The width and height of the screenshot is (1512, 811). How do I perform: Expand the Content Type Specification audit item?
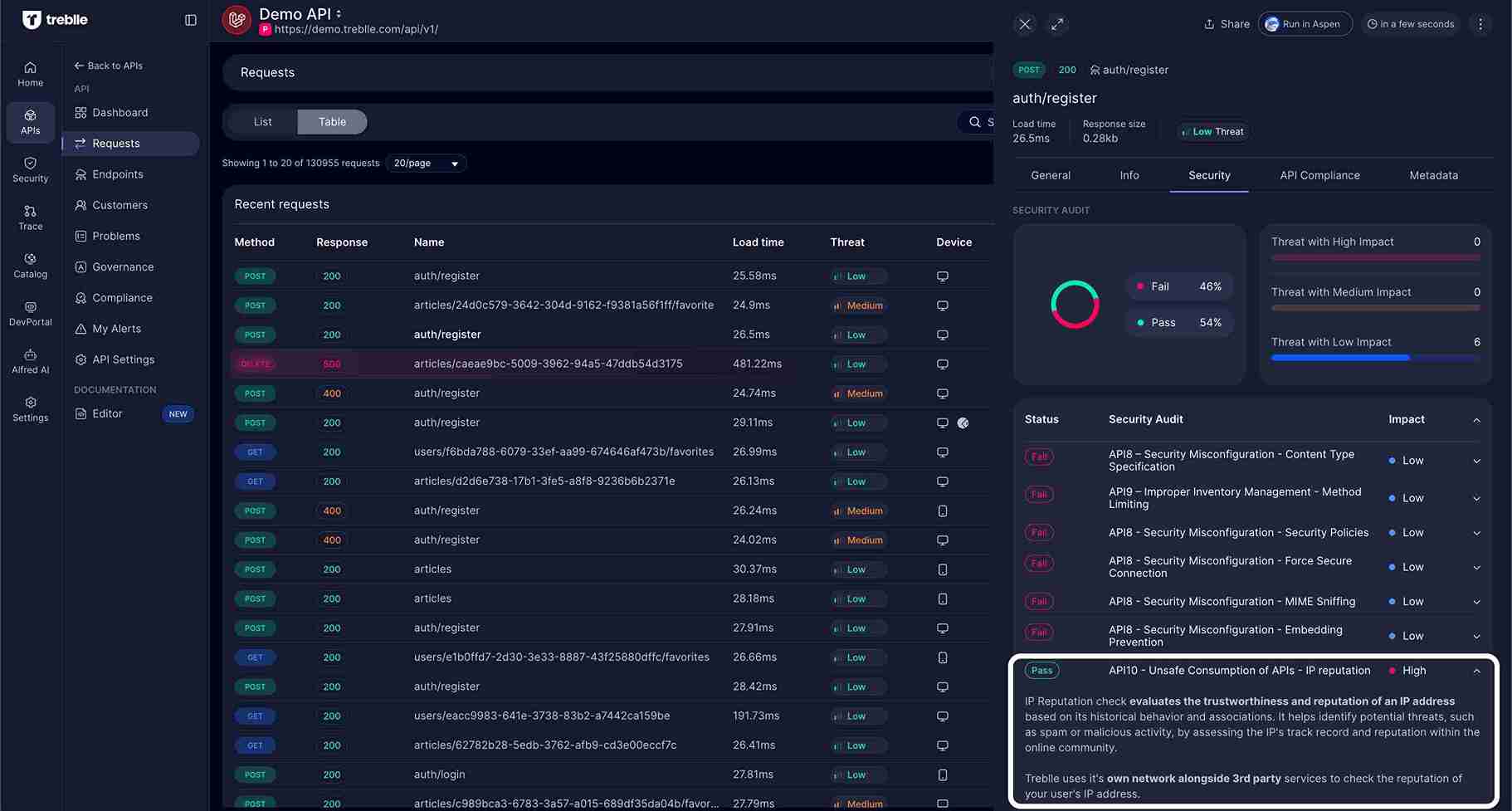point(1476,461)
